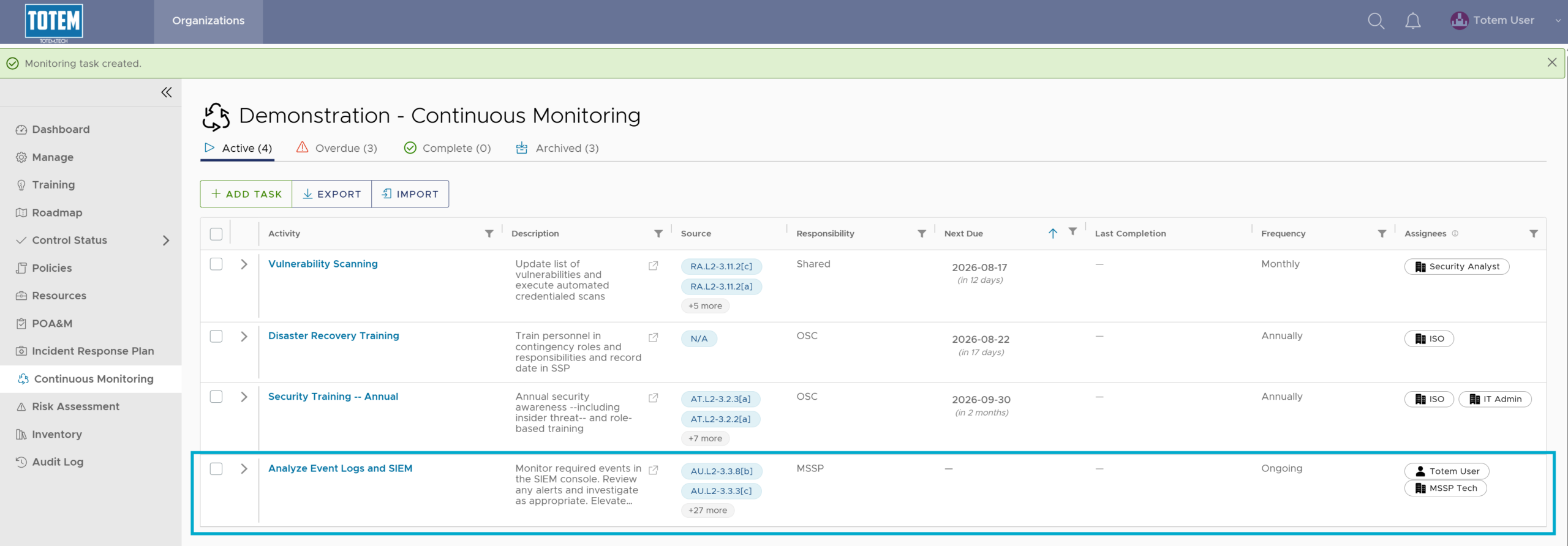This screenshot has height=546, width=1568.
Task: Switch to the Overdue (3) tab
Action: pyautogui.click(x=336, y=148)
